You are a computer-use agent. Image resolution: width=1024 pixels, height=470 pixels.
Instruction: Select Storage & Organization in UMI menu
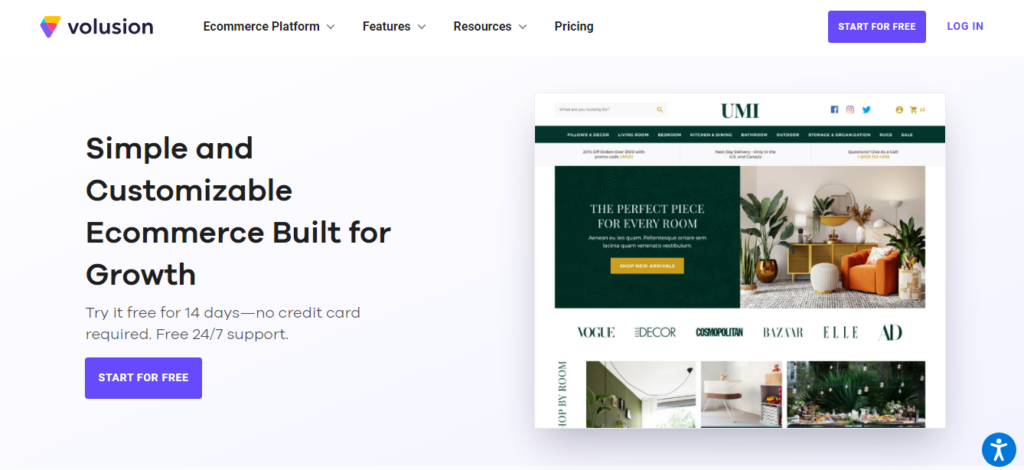pos(839,134)
